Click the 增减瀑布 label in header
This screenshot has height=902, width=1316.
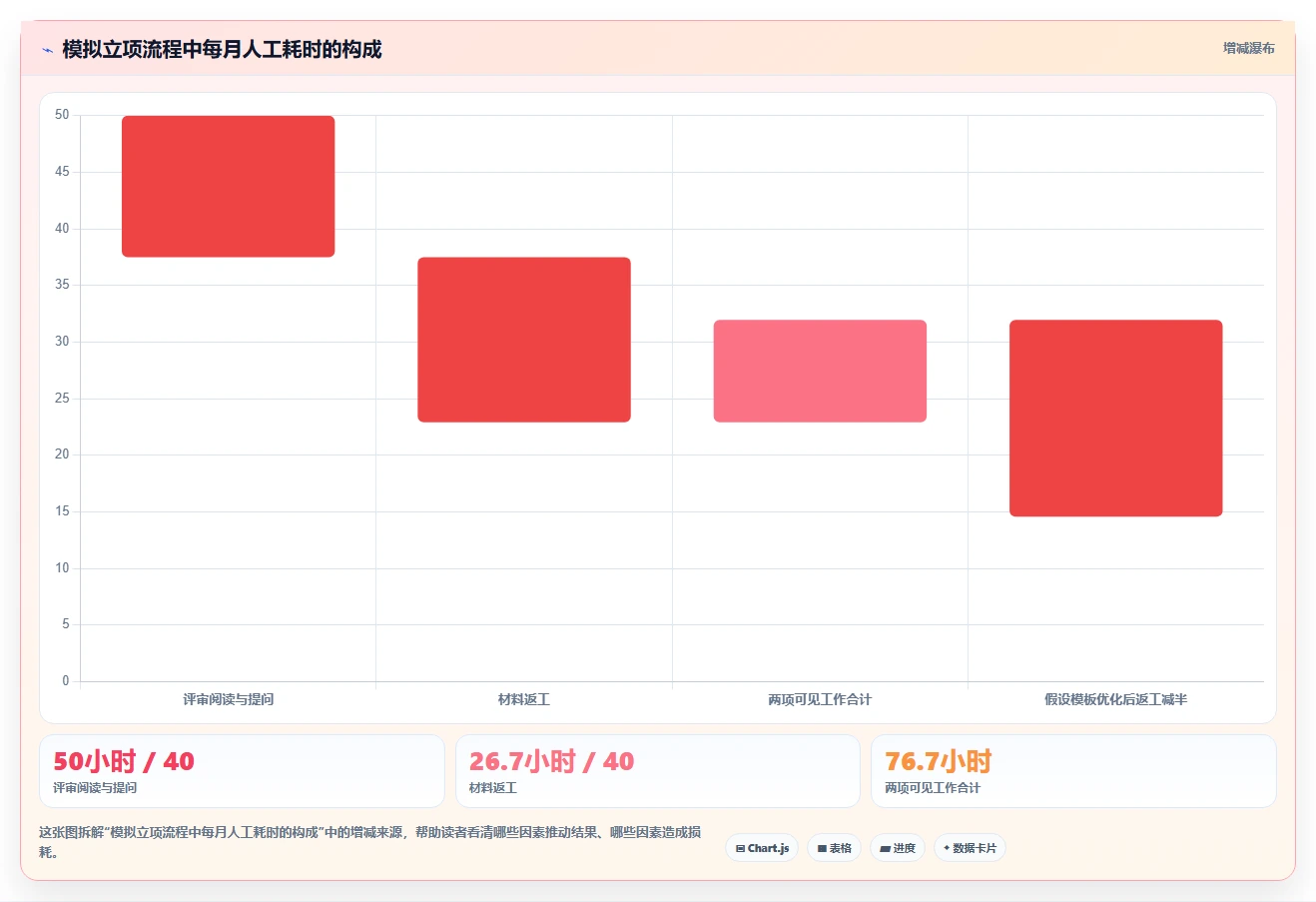pyautogui.click(x=1249, y=48)
